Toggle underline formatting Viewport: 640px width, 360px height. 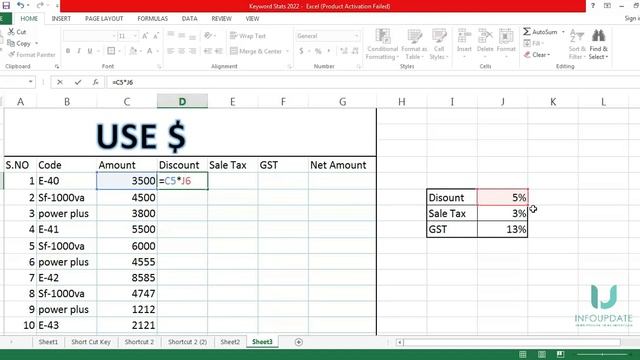point(90,51)
